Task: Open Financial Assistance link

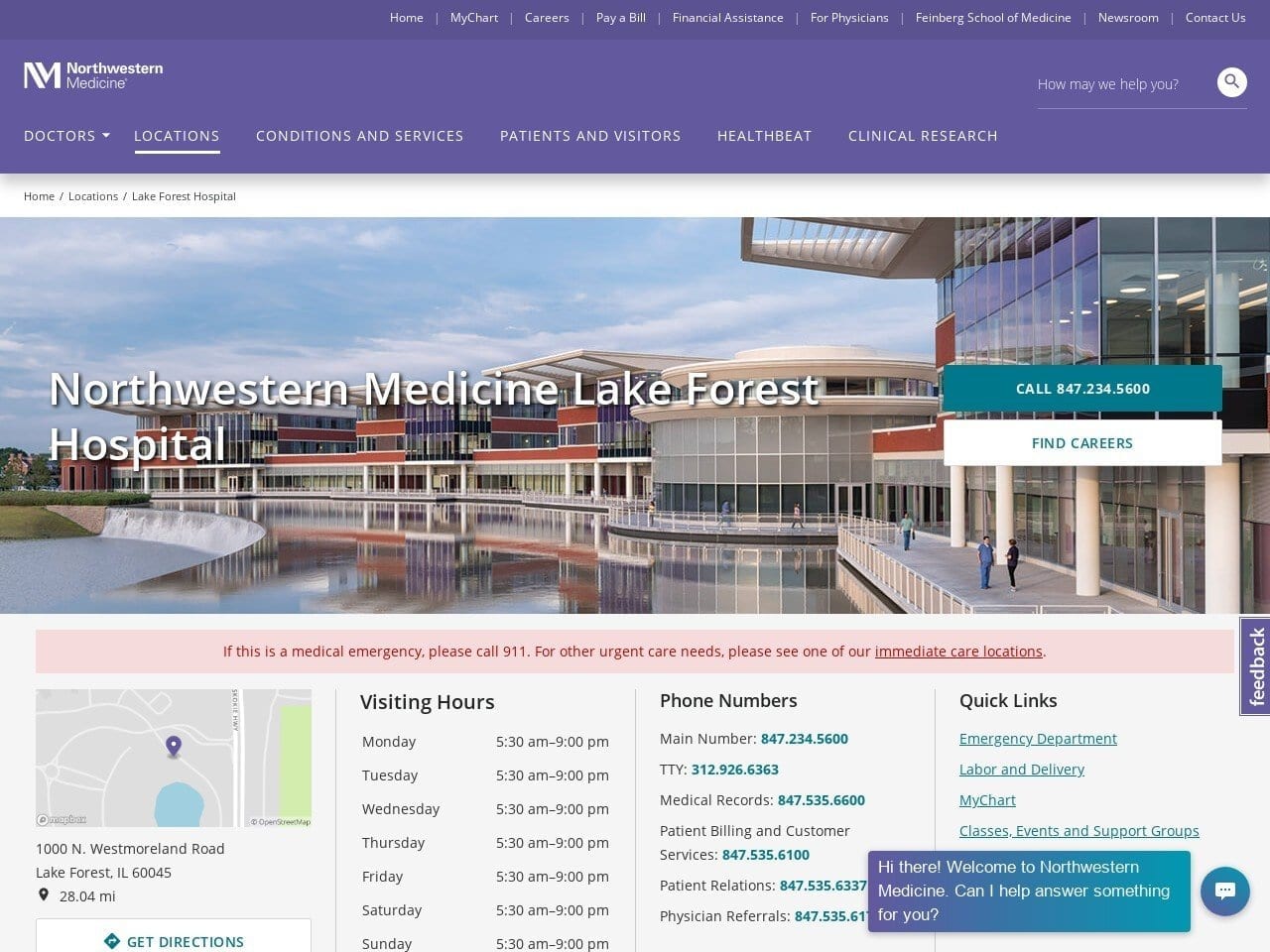Action: (728, 18)
